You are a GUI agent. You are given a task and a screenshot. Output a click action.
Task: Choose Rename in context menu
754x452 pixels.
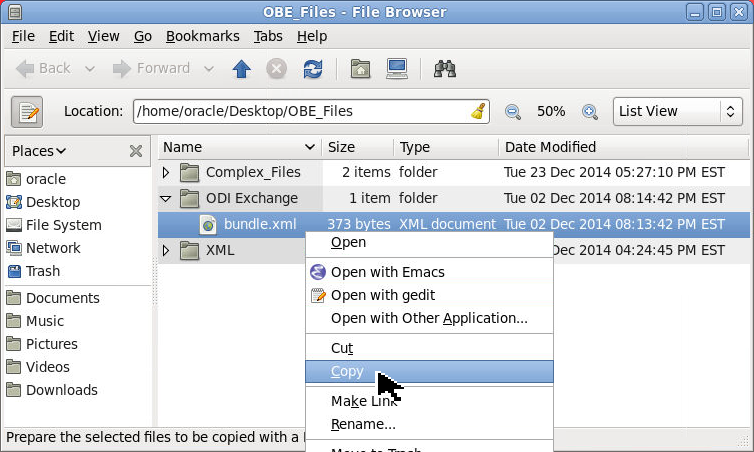[429, 424]
